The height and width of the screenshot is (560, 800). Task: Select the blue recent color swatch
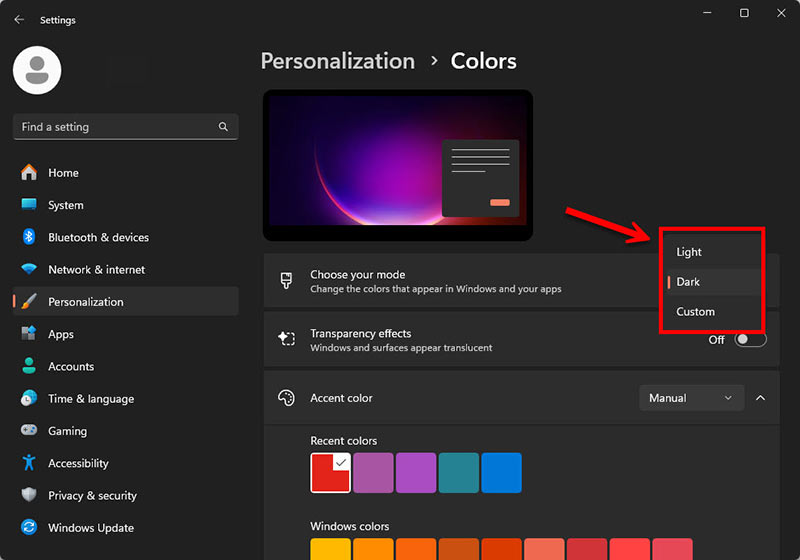pyautogui.click(x=502, y=473)
